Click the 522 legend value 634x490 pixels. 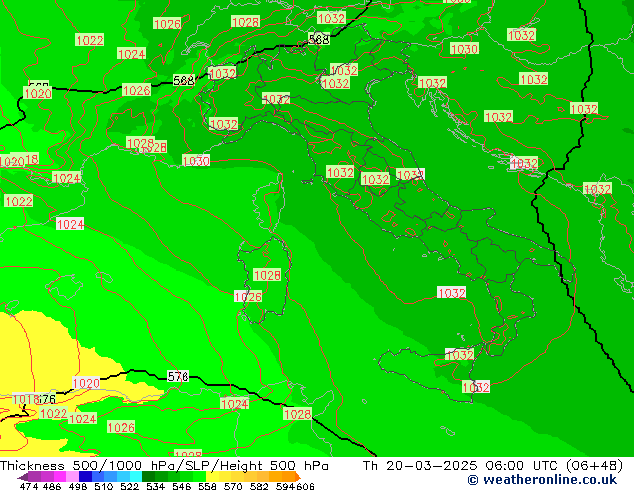point(130,486)
